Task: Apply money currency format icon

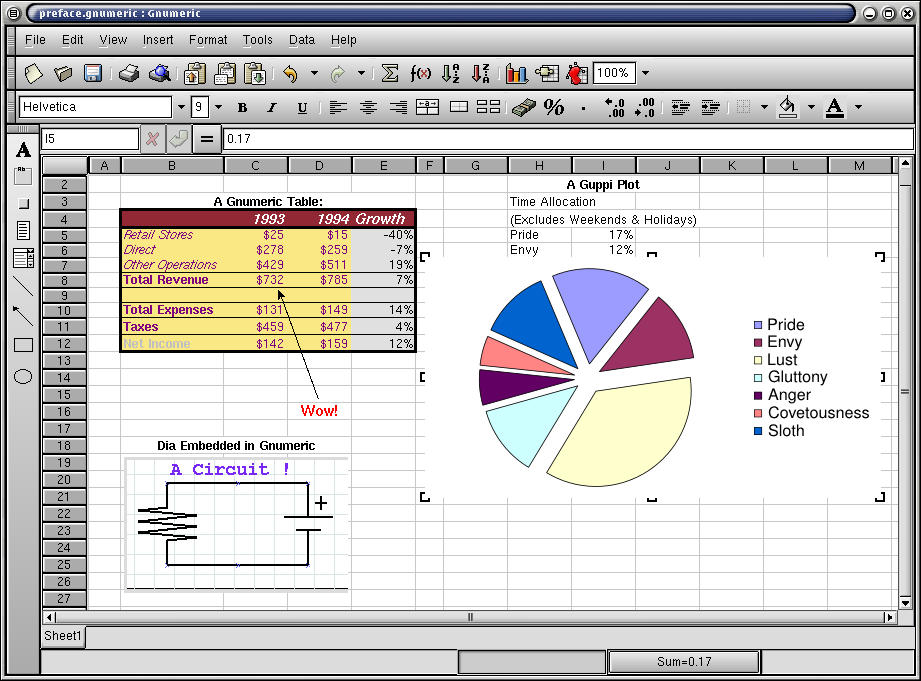Action: click(x=522, y=107)
